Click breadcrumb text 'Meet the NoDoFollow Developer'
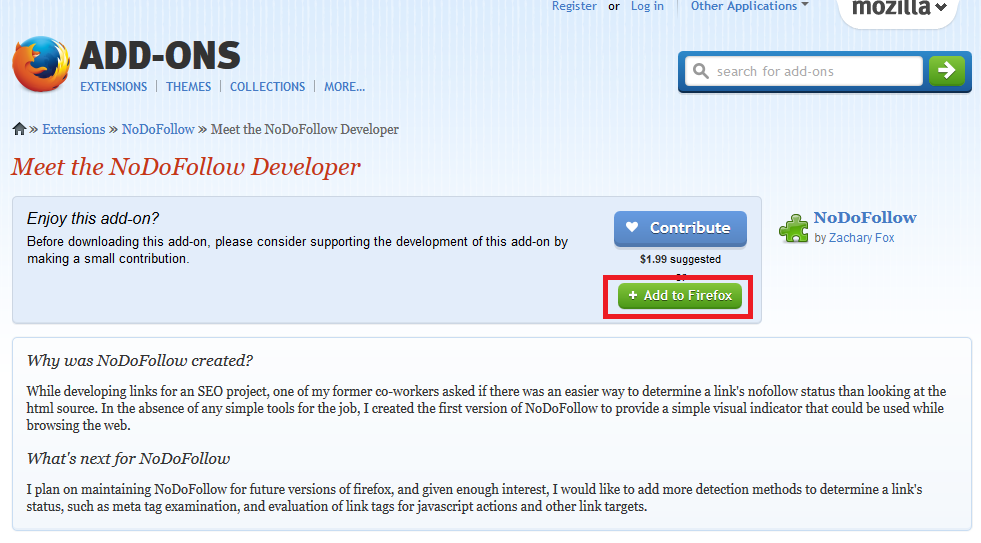981x543 pixels. coord(305,129)
